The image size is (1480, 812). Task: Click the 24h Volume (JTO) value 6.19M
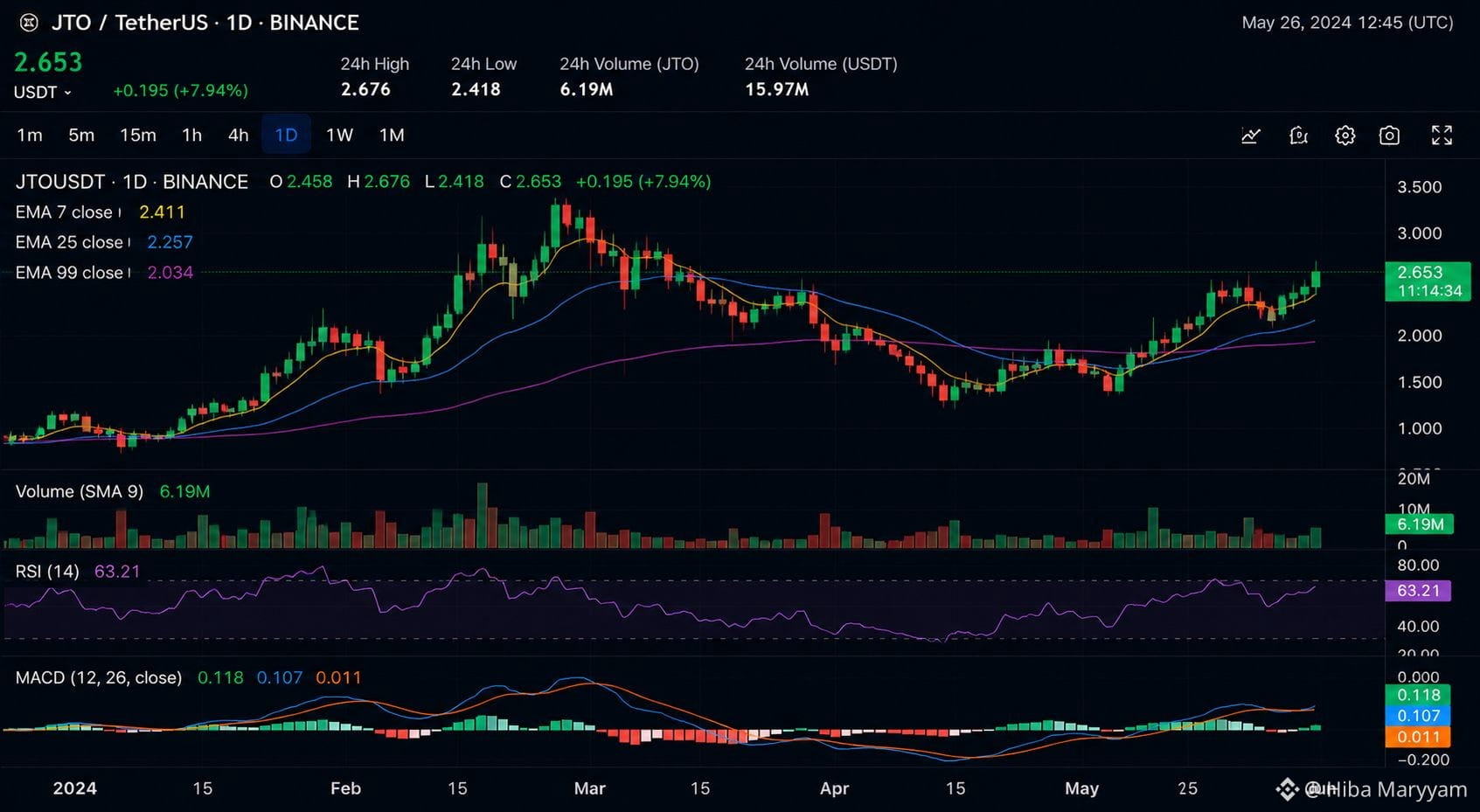pos(586,89)
